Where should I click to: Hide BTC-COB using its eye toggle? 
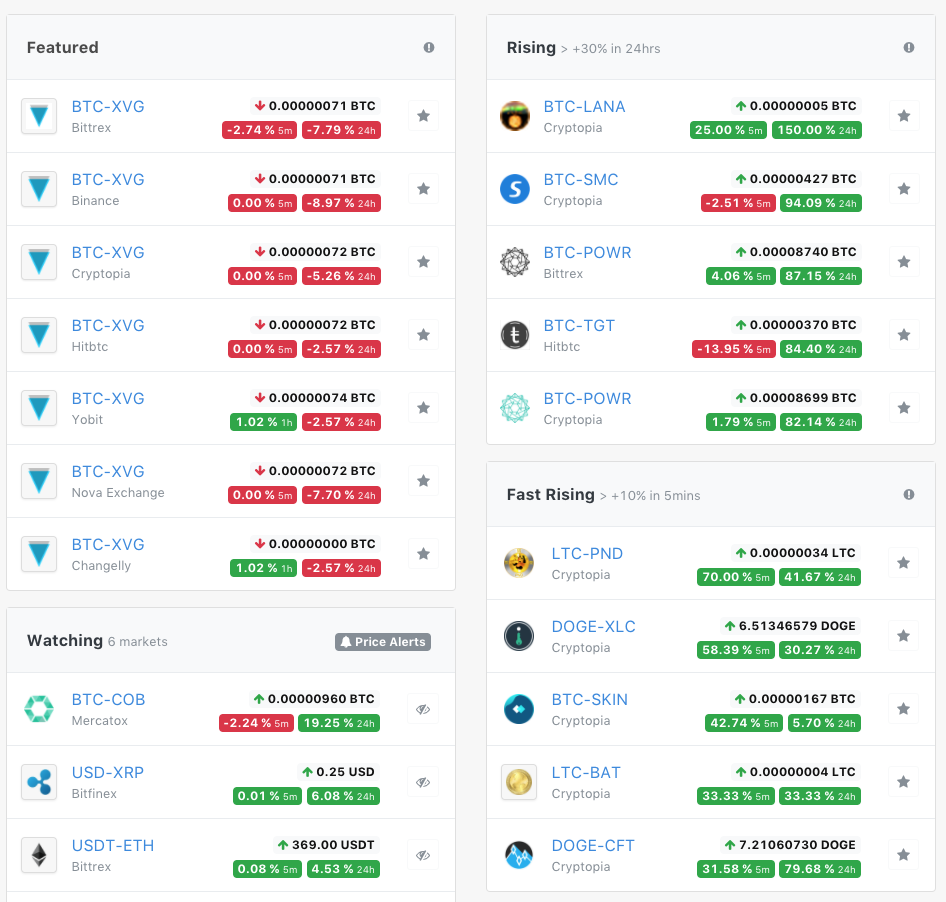click(x=422, y=709)
